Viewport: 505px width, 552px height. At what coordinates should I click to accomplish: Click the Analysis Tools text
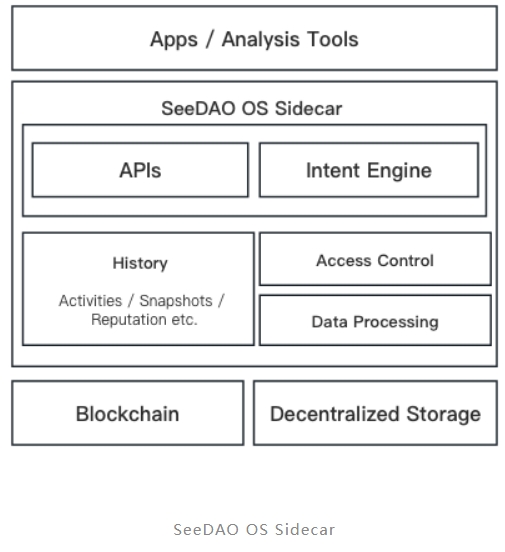(290, 39)
